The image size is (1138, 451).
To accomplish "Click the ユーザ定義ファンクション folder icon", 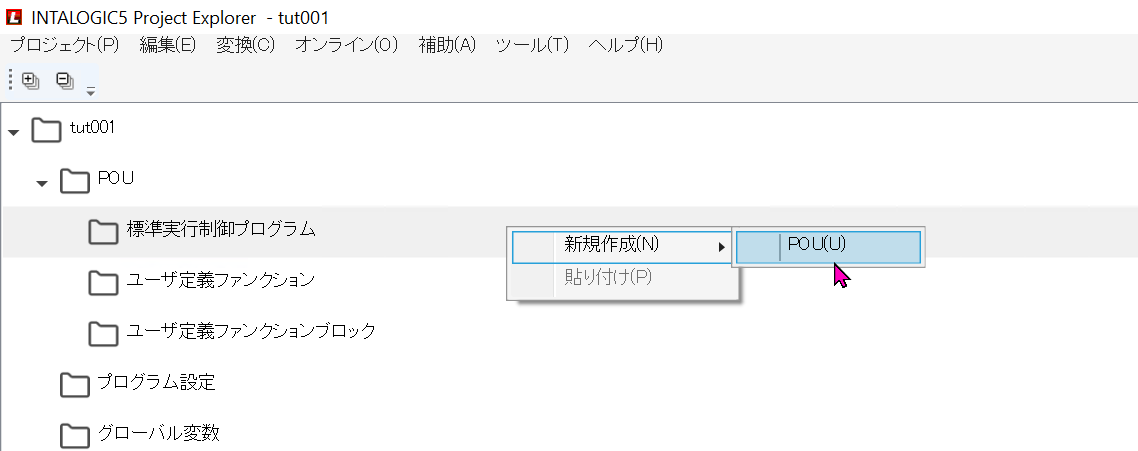I will click(103, 282).
